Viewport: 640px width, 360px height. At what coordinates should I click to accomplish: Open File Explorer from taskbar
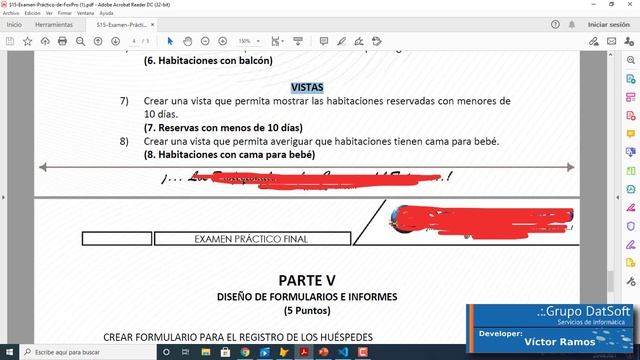pyautogui.click(x=206, y=352)
